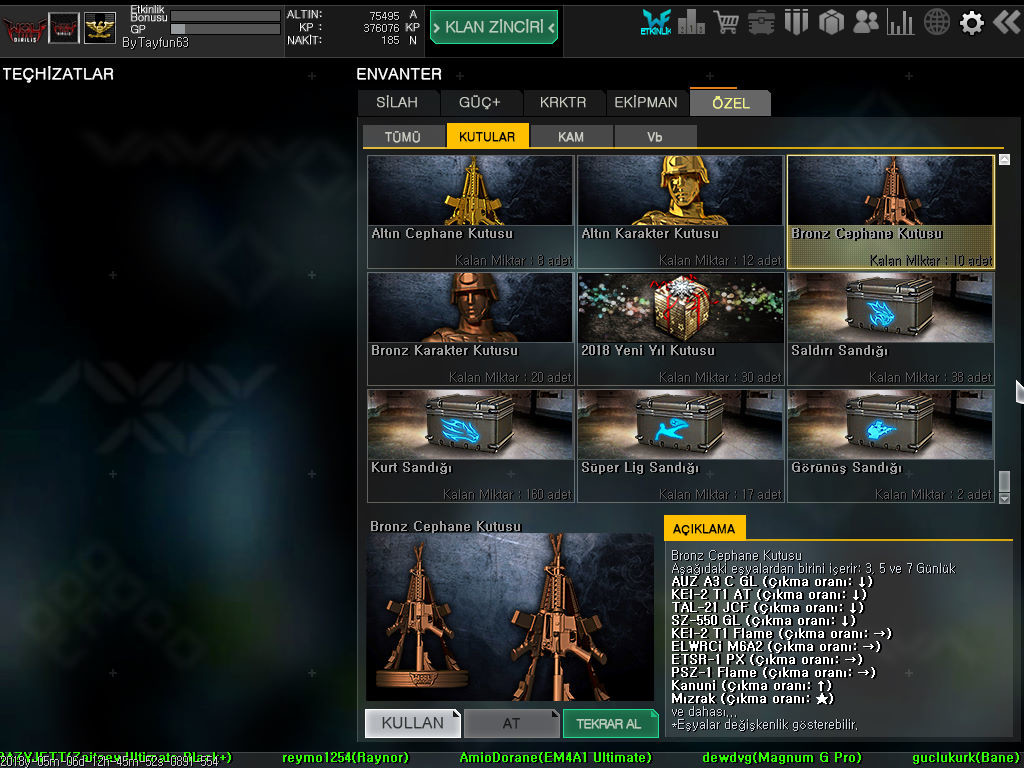Click the globe icon in top bar

click(x=936, y=23)
